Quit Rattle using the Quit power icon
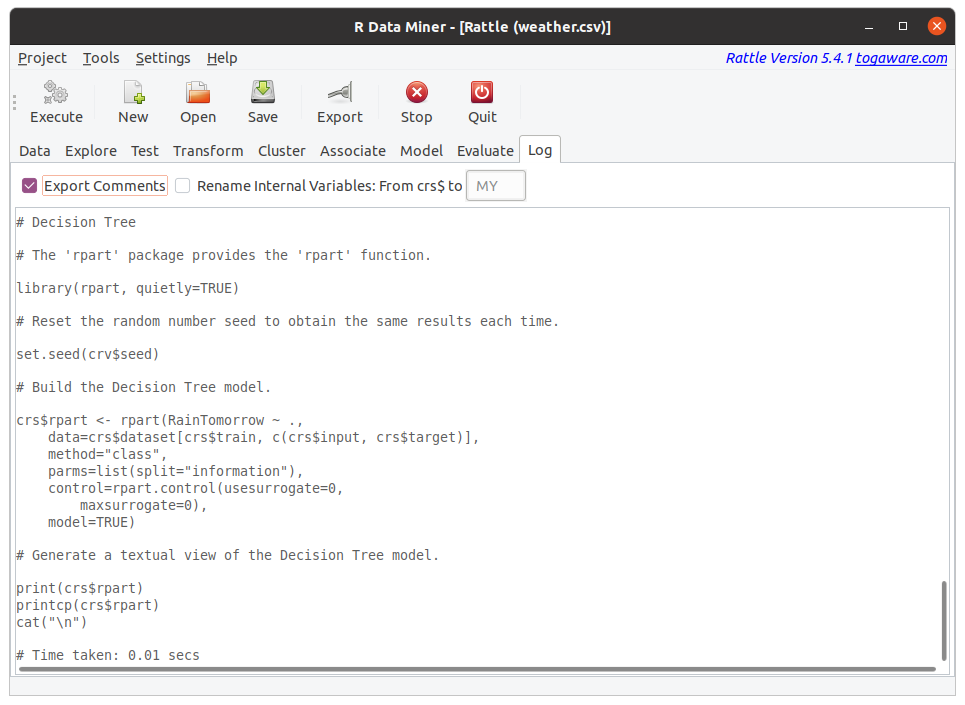The image size is (965, 705). coord(482,92)
